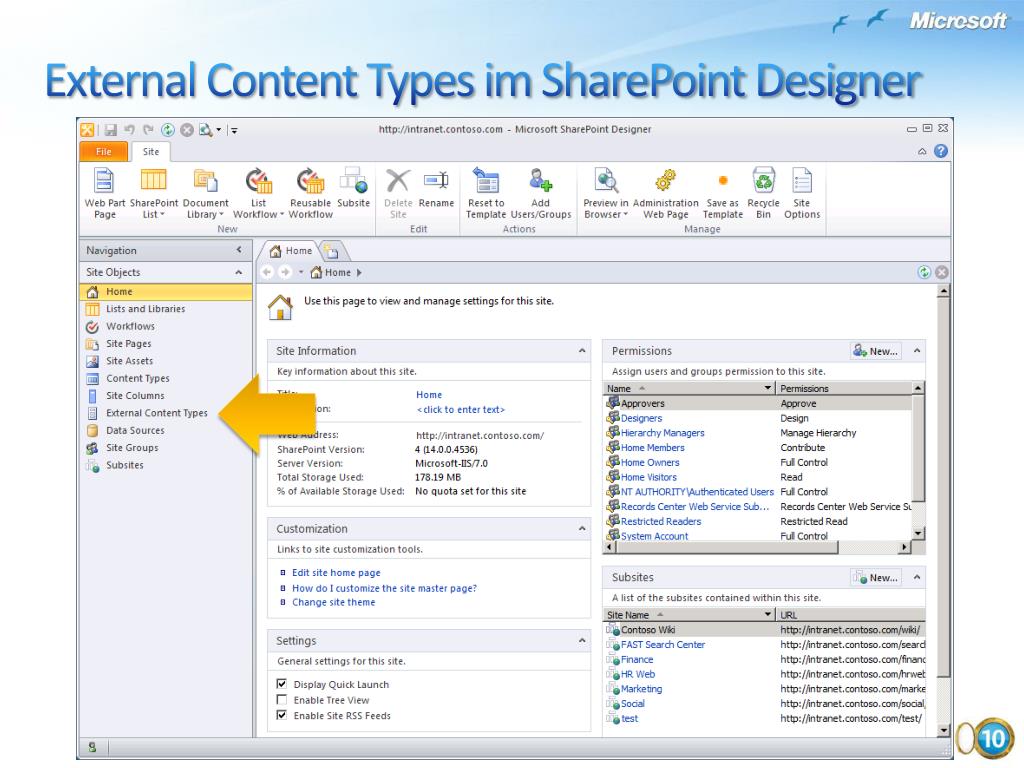Open the Recycle Bin
The width and height of the screenshot is (1024, 768).
(x=763, y=193)
